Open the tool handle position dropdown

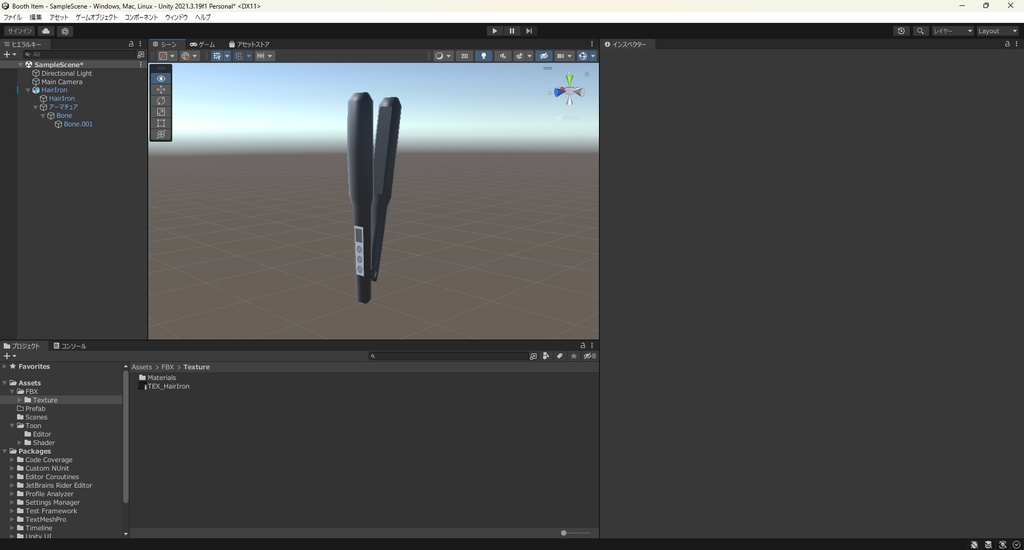tap(167, 56)
